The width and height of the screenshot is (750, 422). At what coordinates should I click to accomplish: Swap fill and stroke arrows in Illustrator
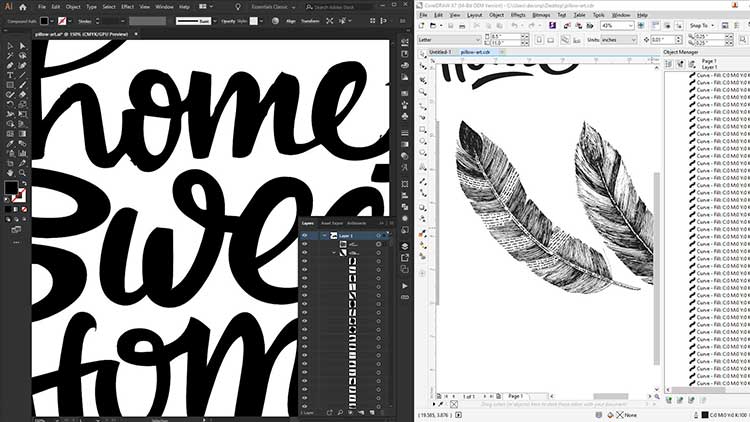click(x=24, y=184)
